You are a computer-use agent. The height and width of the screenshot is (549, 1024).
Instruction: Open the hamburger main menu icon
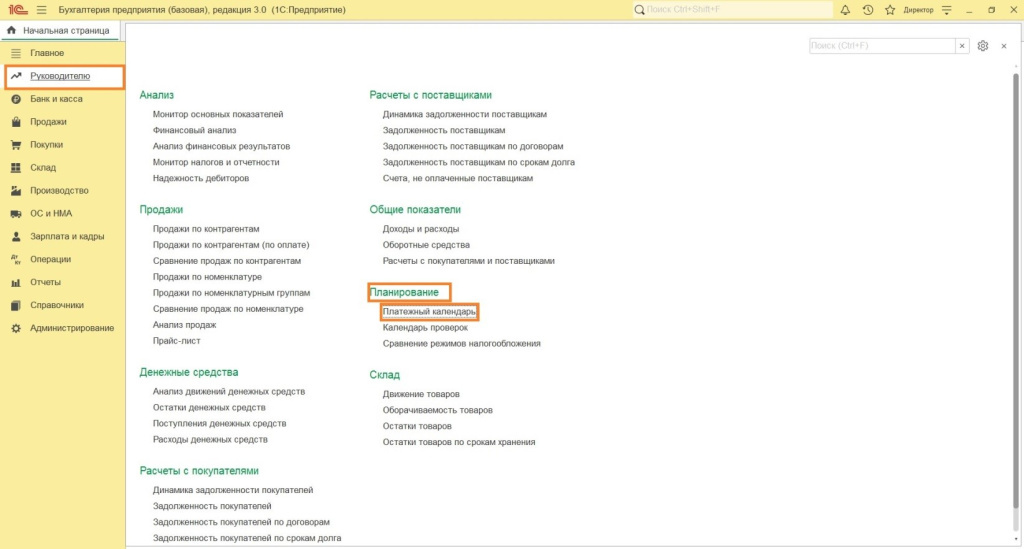pos(41,10)
